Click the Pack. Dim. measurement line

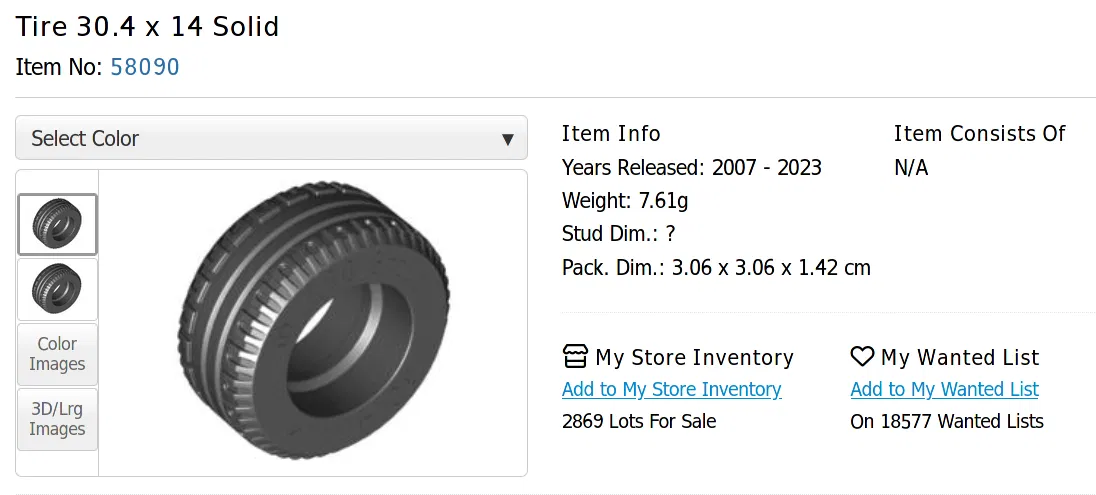[716, 268]
